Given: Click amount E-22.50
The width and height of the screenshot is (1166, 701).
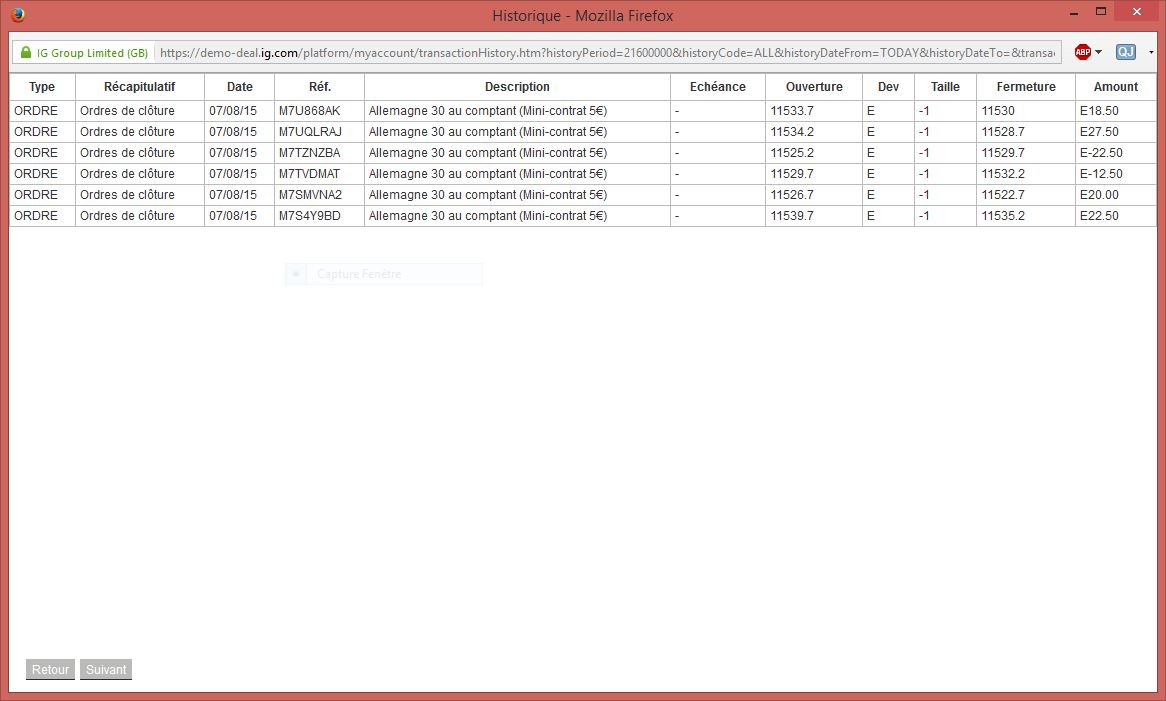Looking at the screenshot, I should click(x=1101, y=152).
